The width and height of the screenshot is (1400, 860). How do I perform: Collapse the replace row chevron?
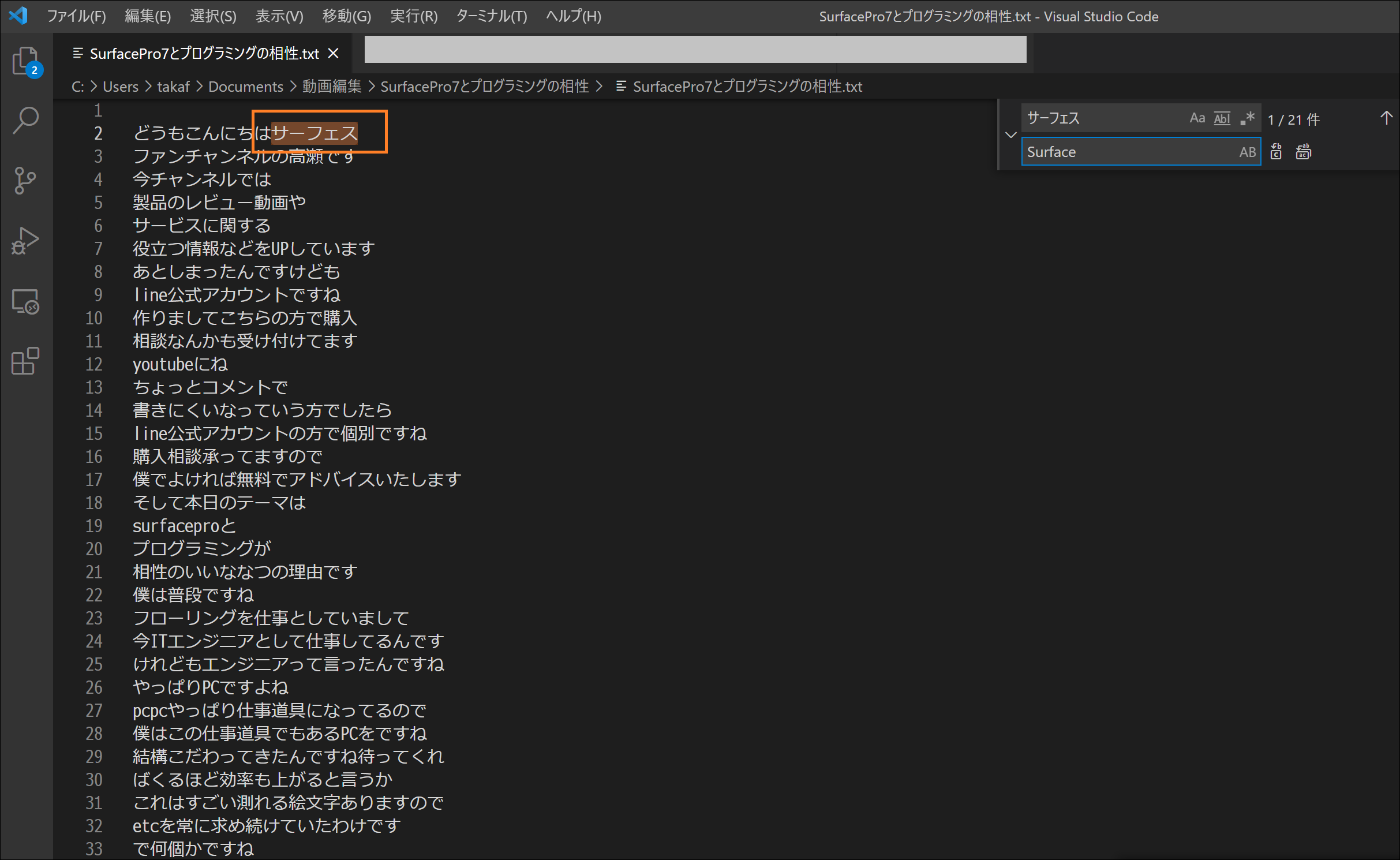click(x=1010, y=135)
